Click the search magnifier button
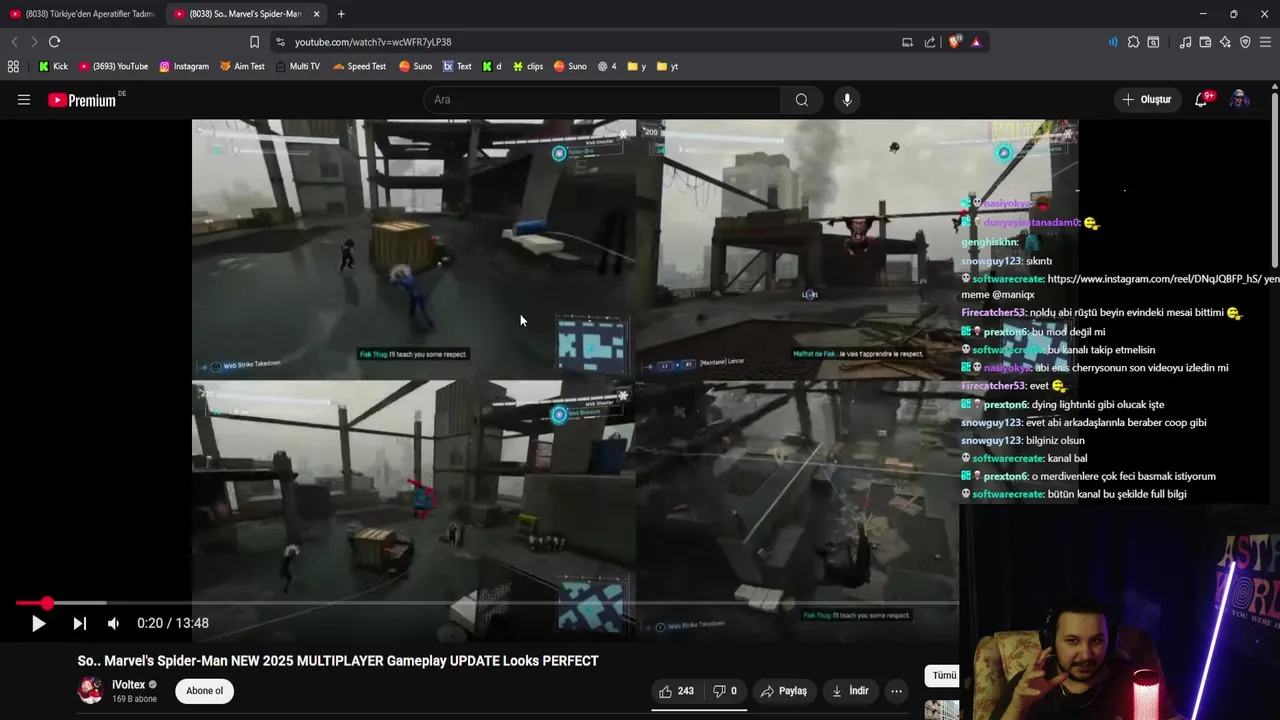Viewport: 1280px width, 720px height. coord(801,100)
